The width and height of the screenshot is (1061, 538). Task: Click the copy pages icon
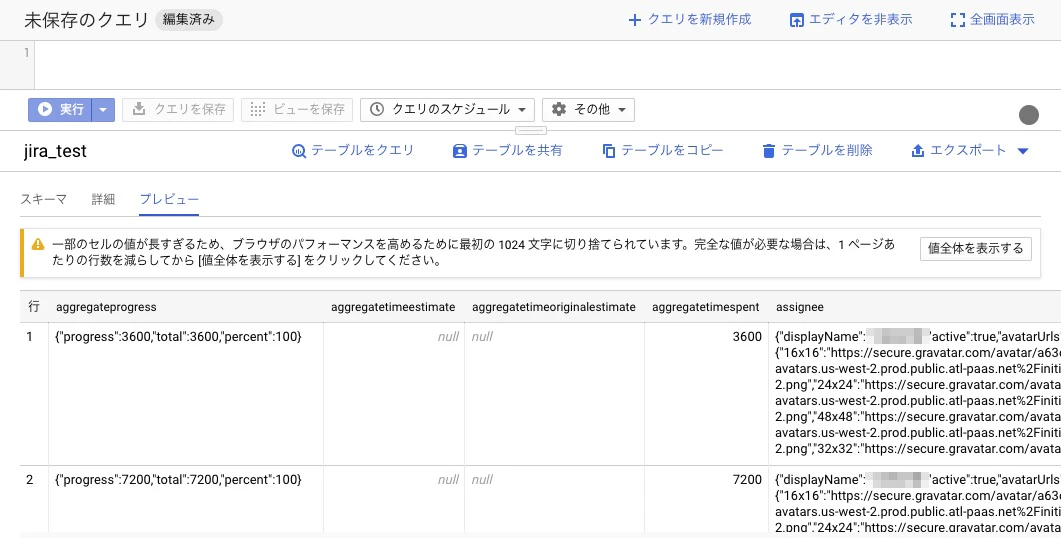608,151
